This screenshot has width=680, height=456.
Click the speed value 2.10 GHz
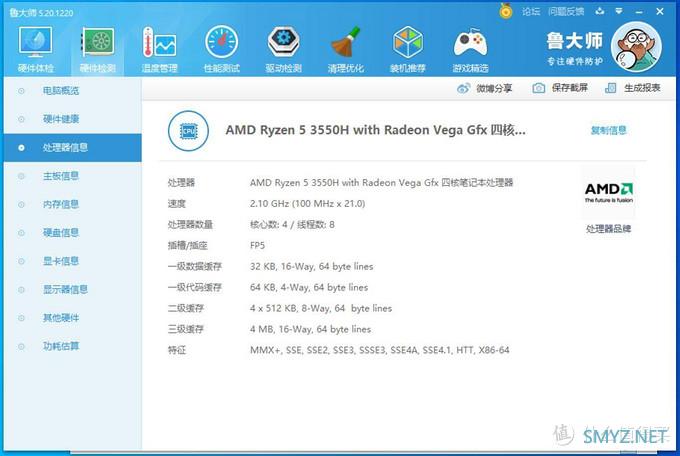click(307, 203)
